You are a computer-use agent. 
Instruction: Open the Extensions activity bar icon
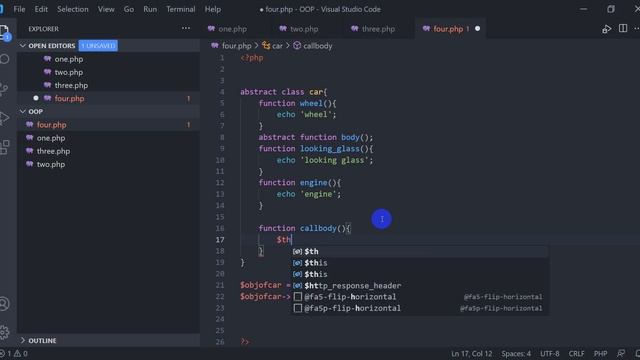coord(5,147)
